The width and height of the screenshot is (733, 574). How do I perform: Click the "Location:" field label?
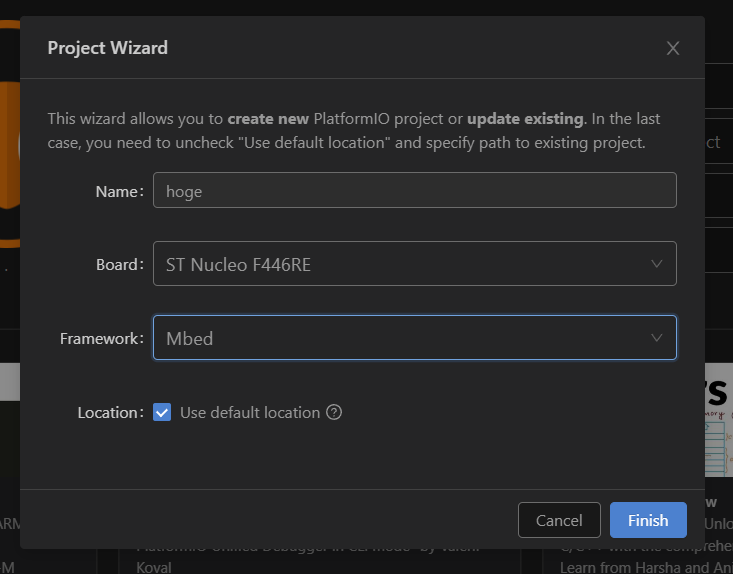pyautogui.click(x=110, y=412)
